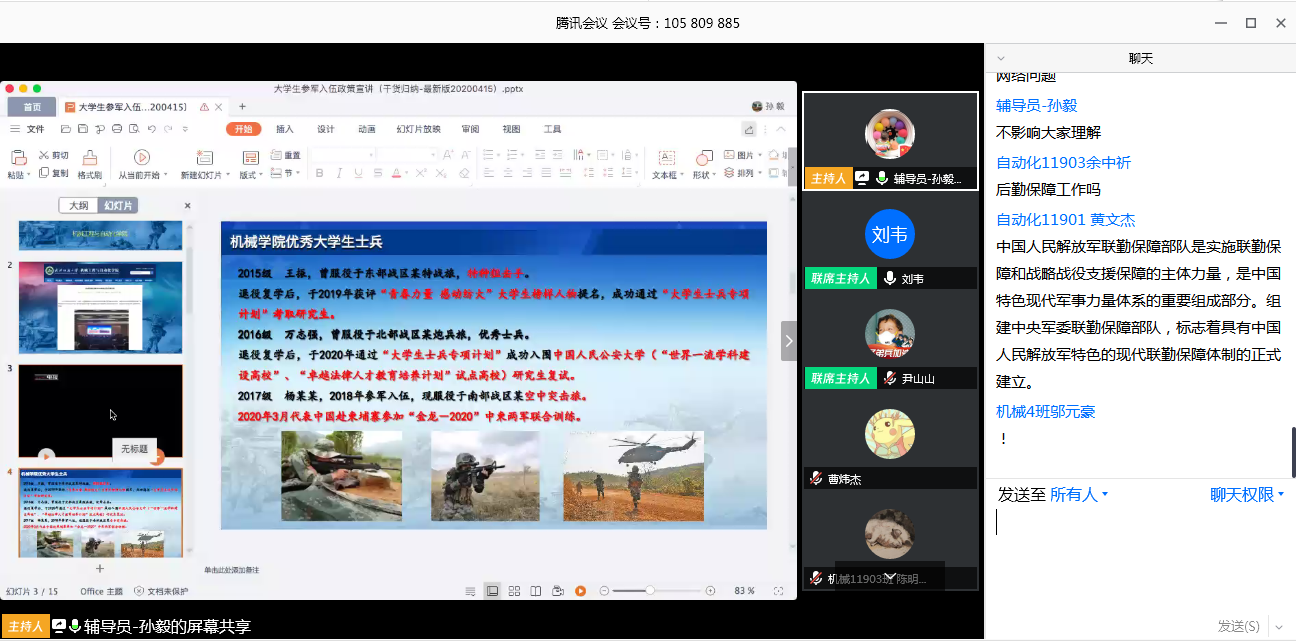The image size is (1296, 641).
Task: Click the 发送(S) send button
Action: tap(1238, 626)
